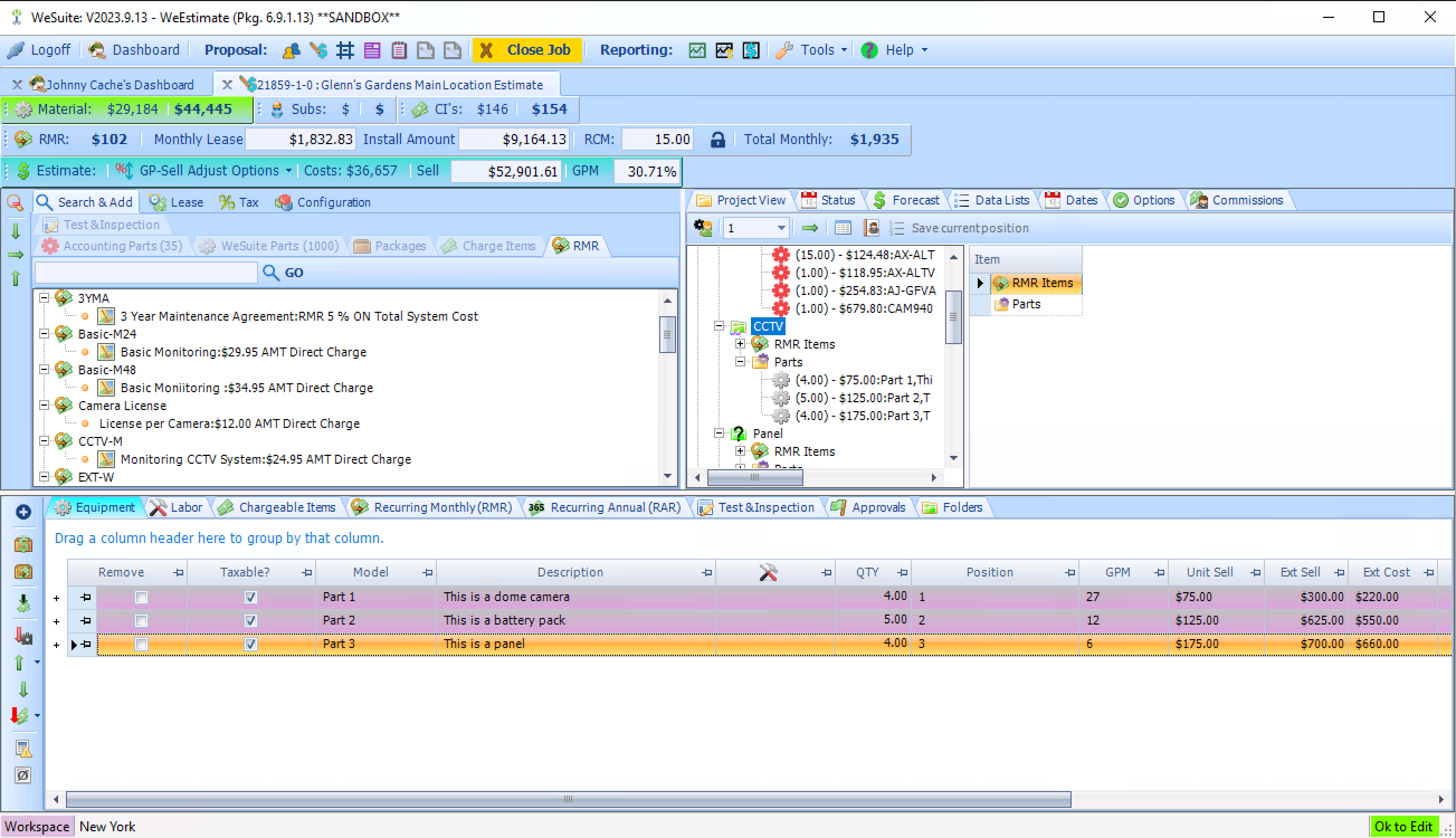Select the Charge Items tab

click(489, 246)
